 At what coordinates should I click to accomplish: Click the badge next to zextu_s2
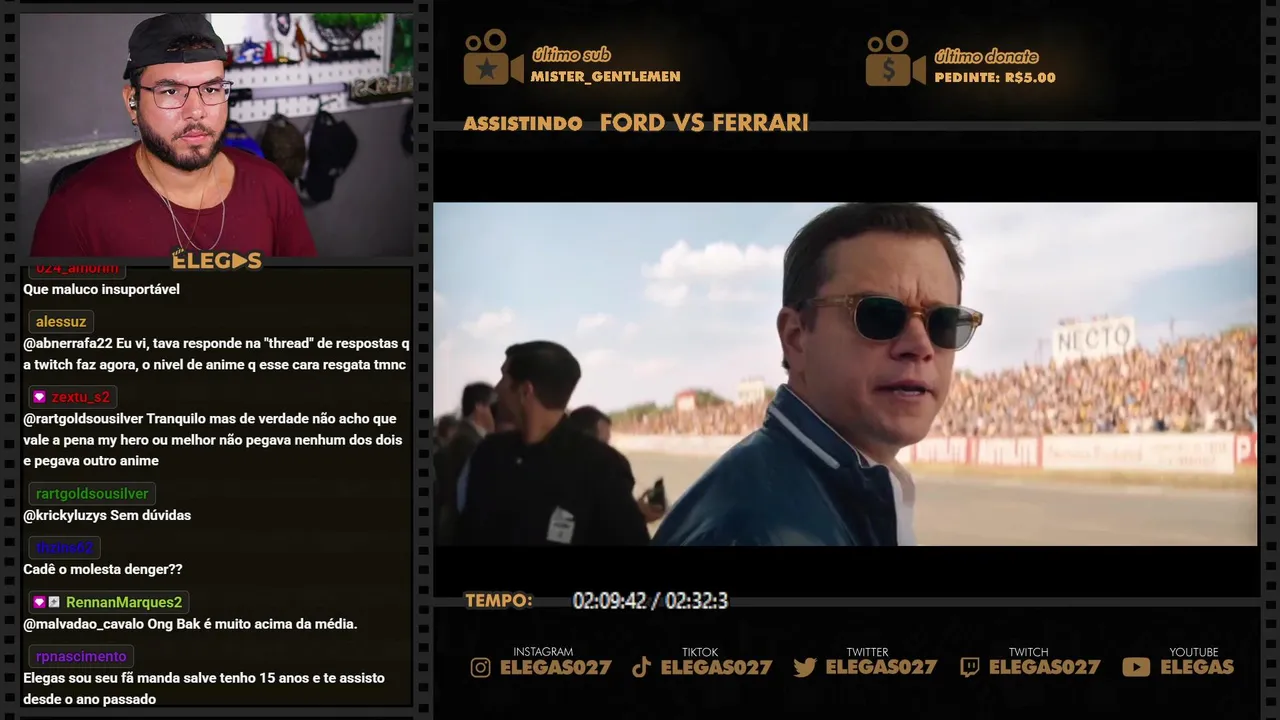click(40, 397)
